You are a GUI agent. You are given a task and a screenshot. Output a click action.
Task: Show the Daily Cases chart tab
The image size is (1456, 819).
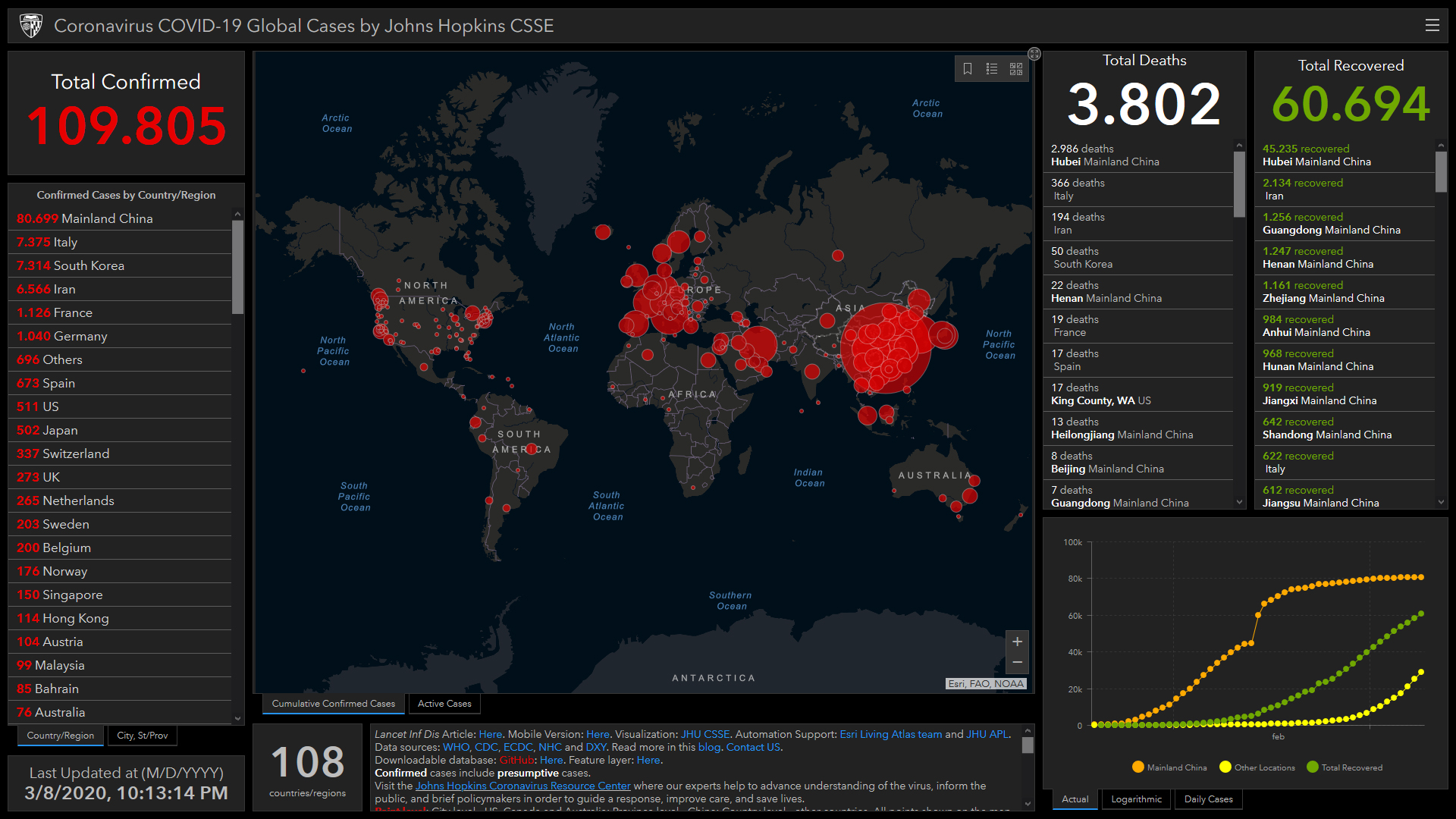click(1208, 799)
